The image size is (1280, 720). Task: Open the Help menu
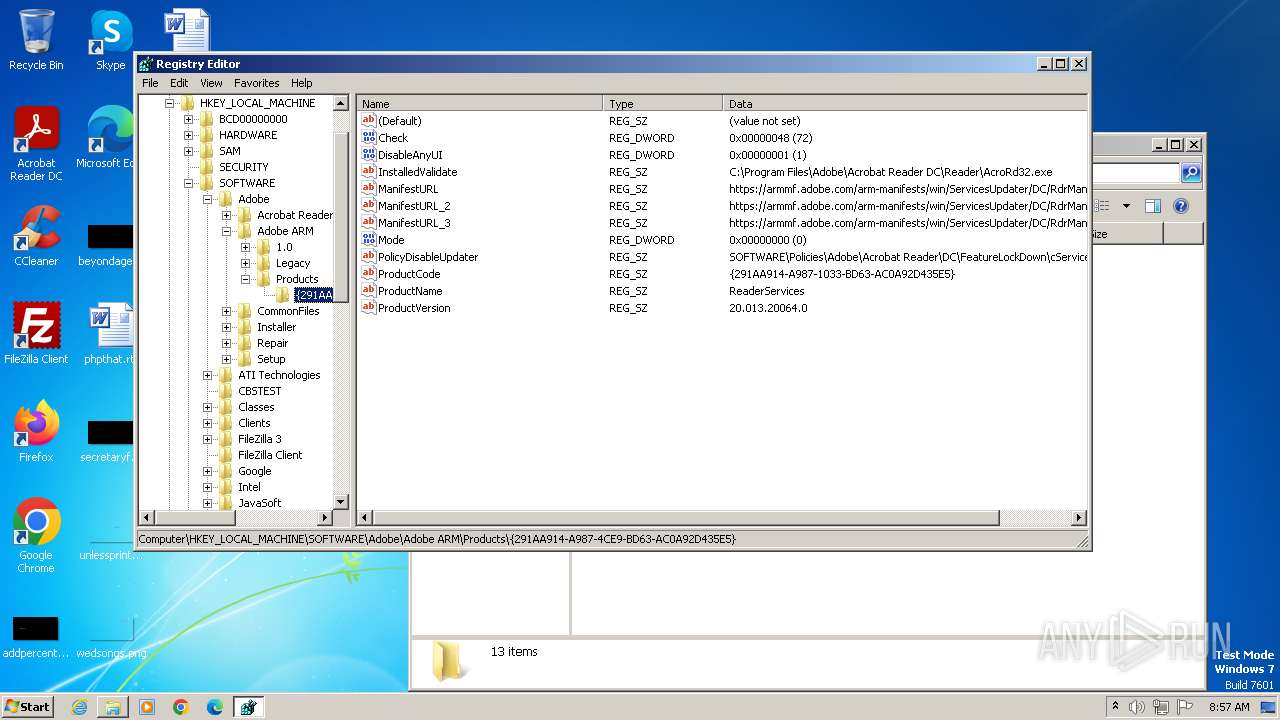pos(301,83)
